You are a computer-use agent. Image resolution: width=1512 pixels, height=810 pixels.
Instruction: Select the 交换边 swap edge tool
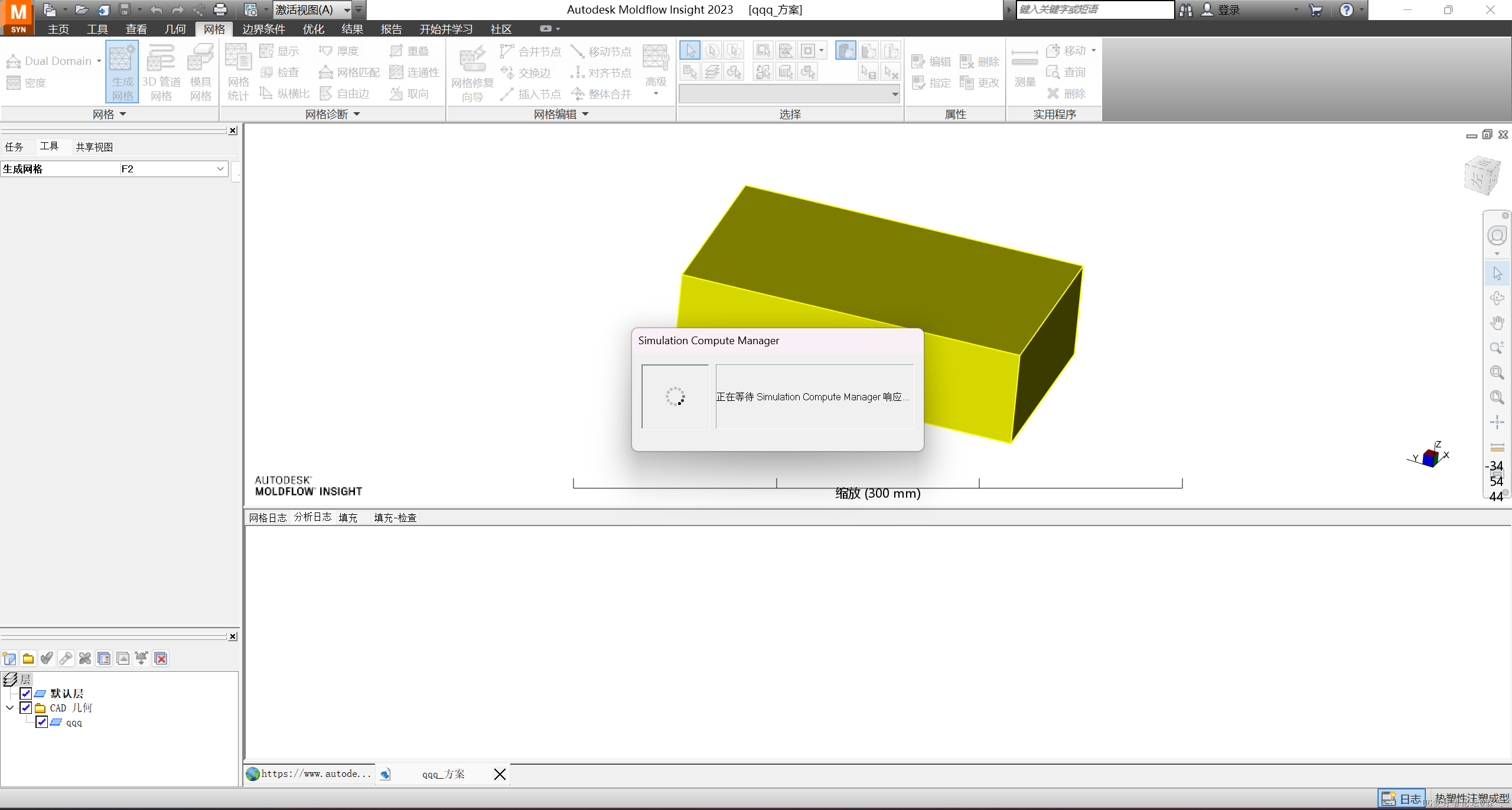tap(525, 73)
